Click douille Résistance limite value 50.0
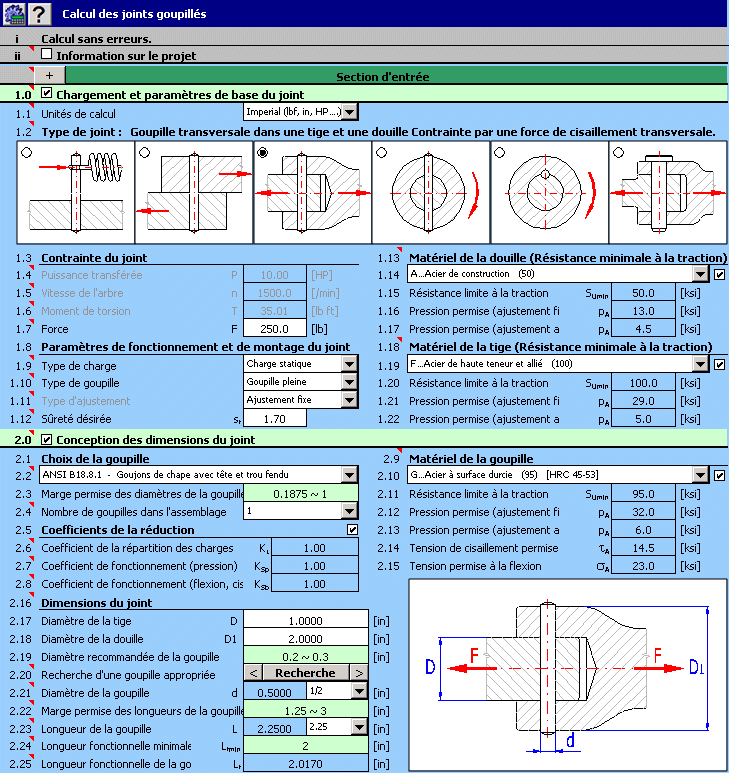729x773 pixels. (x=643, y=293)
